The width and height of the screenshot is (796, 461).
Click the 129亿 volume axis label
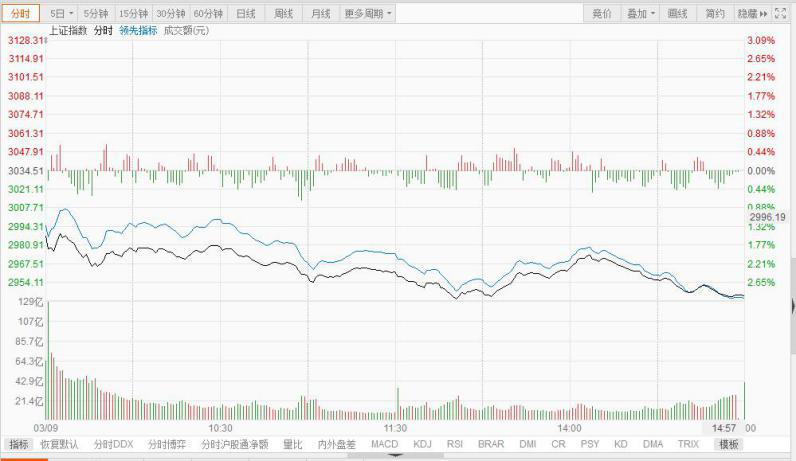(x=30, y=302)
